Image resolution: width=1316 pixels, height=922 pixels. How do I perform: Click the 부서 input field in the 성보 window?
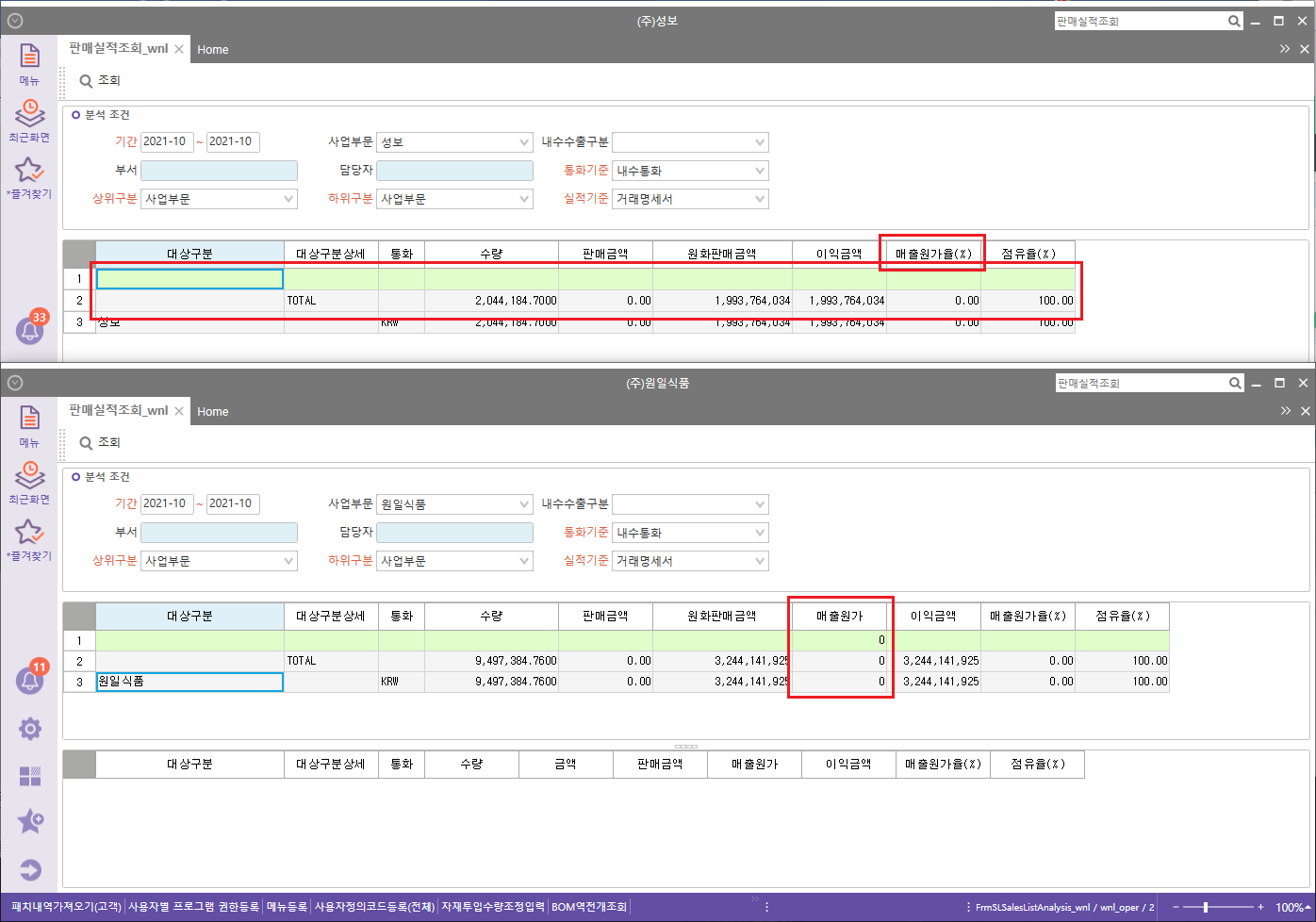(219, 171)
